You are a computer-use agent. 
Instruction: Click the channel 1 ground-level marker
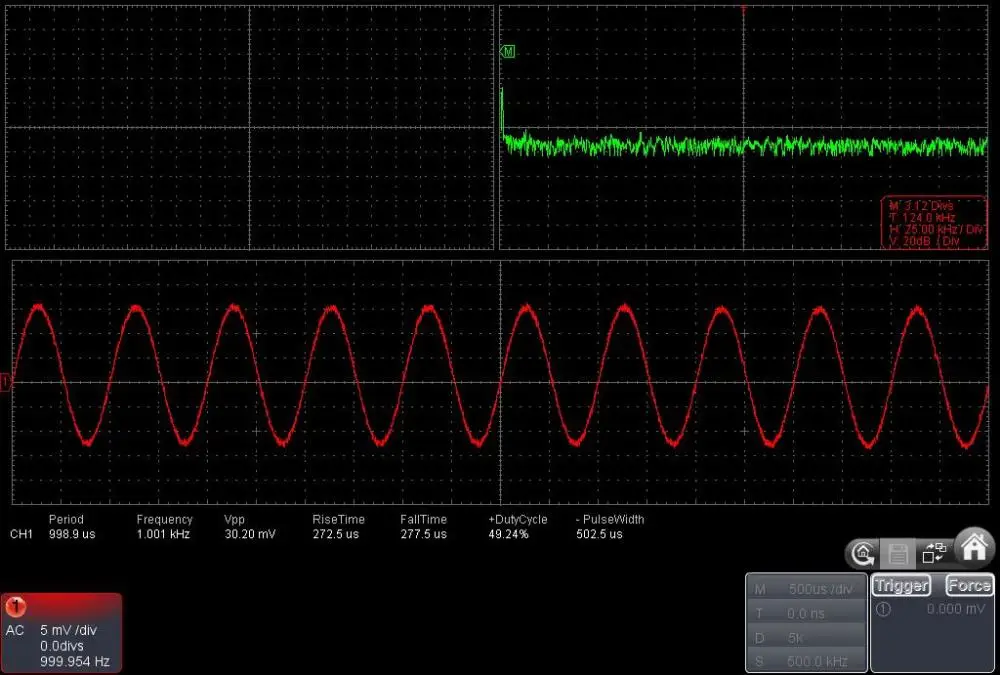5,382
